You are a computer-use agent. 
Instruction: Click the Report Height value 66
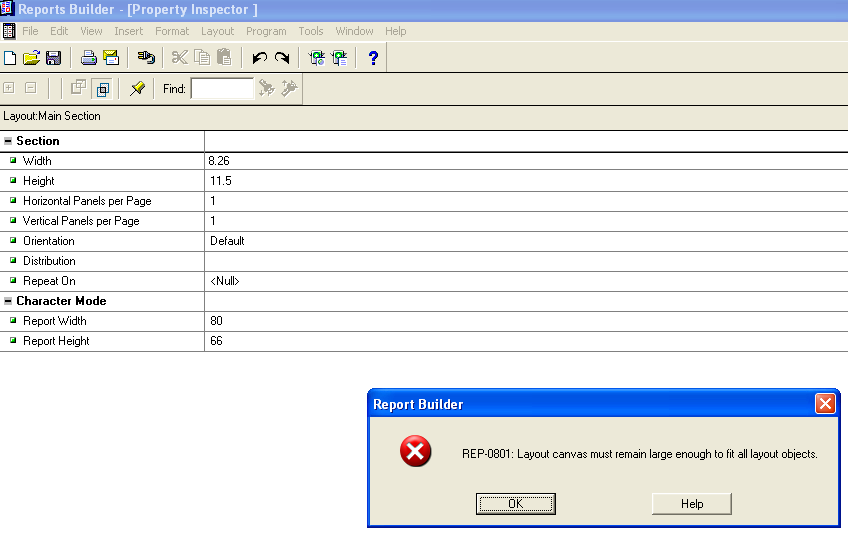(216, 341)
